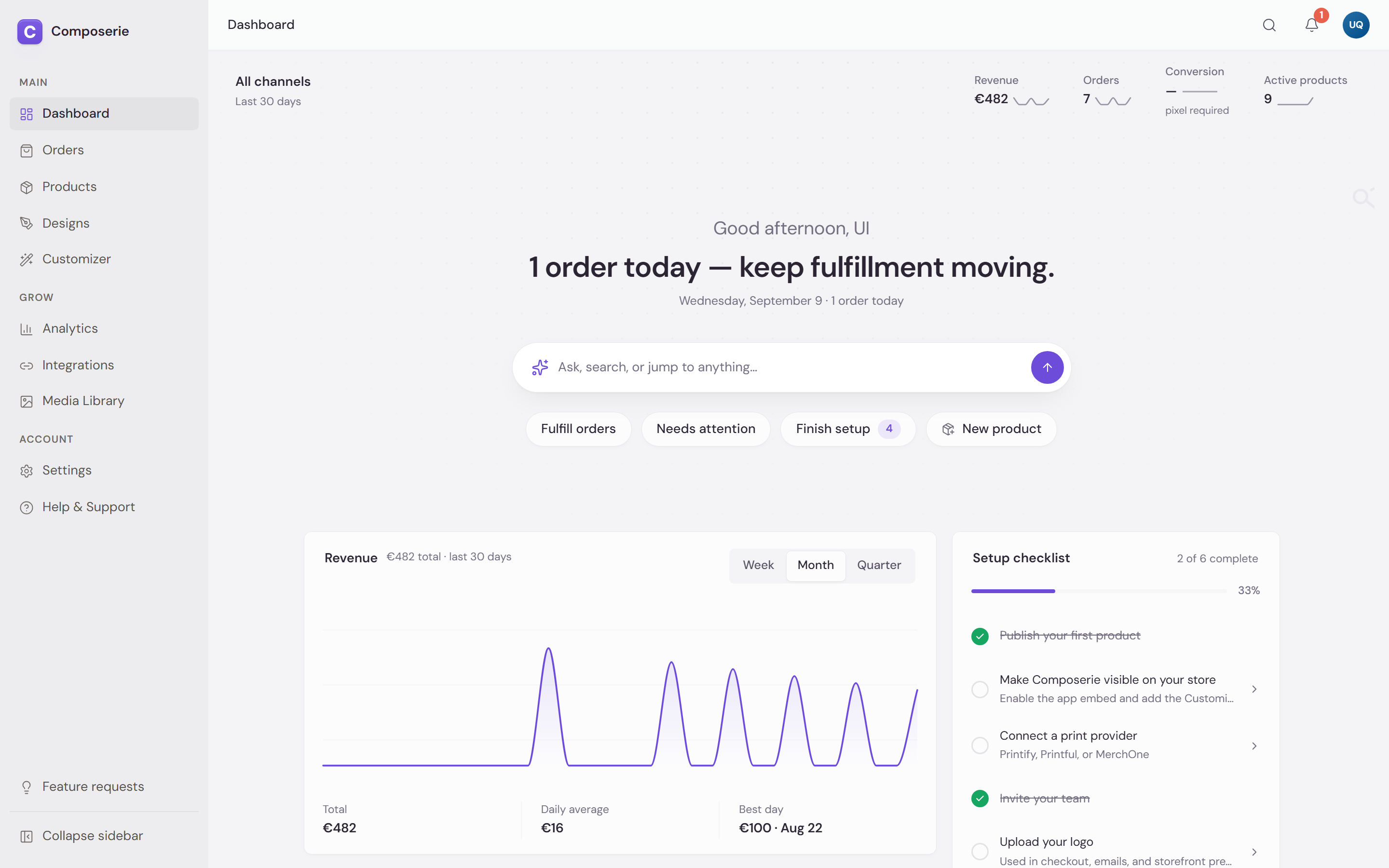Check the Connect a print provider circle
Image resolution: width=1389 pixels, height=868 pixels.
(x=980, y=745)
